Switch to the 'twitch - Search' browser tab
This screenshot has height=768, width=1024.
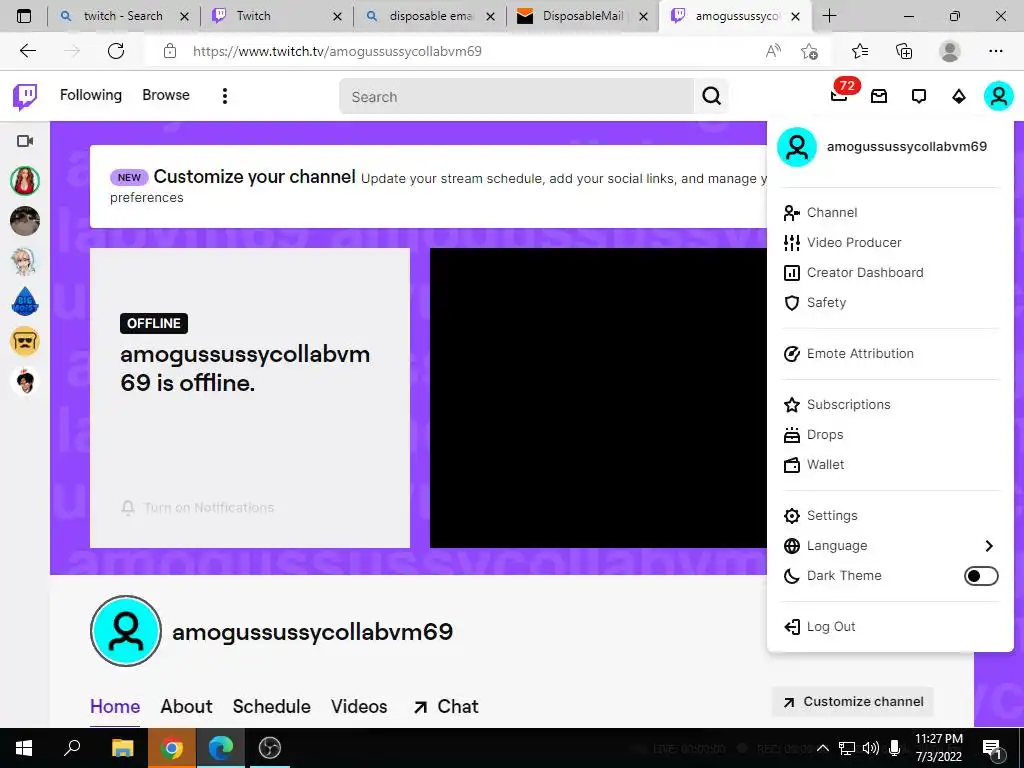click(123, 16)
